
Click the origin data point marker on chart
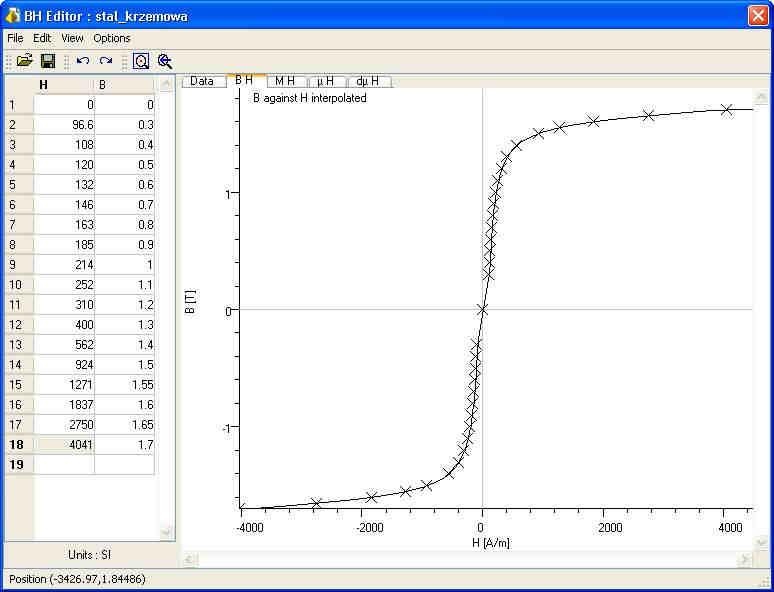coord(483,310)
